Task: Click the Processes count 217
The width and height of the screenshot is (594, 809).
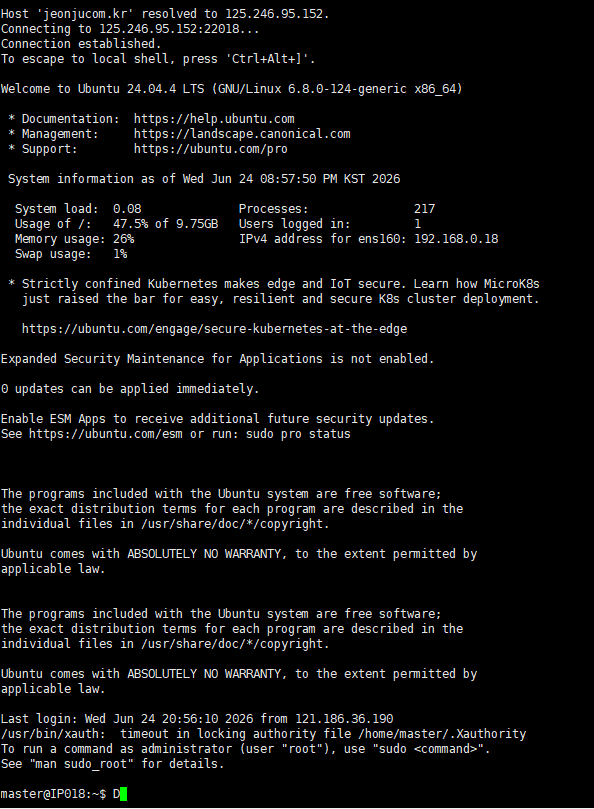Action: [x=424, y=209]
